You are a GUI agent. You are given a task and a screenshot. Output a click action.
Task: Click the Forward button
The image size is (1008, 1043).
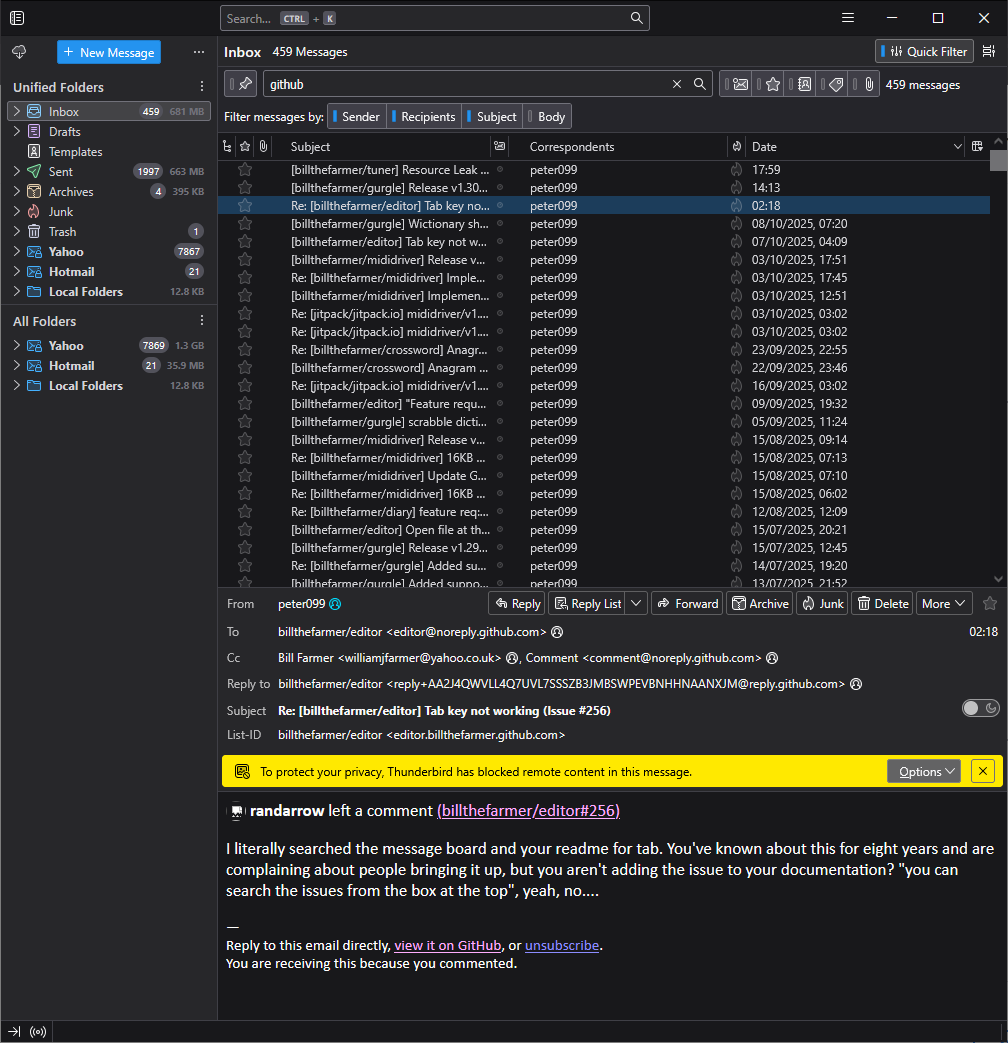coord(687,603)
